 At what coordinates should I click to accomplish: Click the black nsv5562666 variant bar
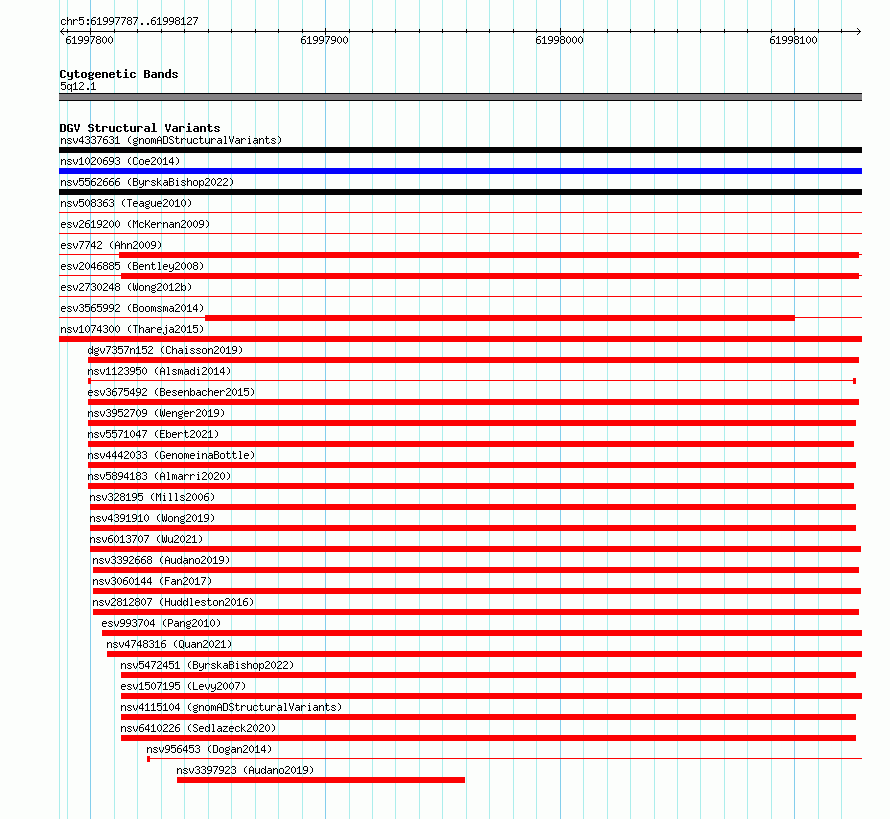pos(460,192)
